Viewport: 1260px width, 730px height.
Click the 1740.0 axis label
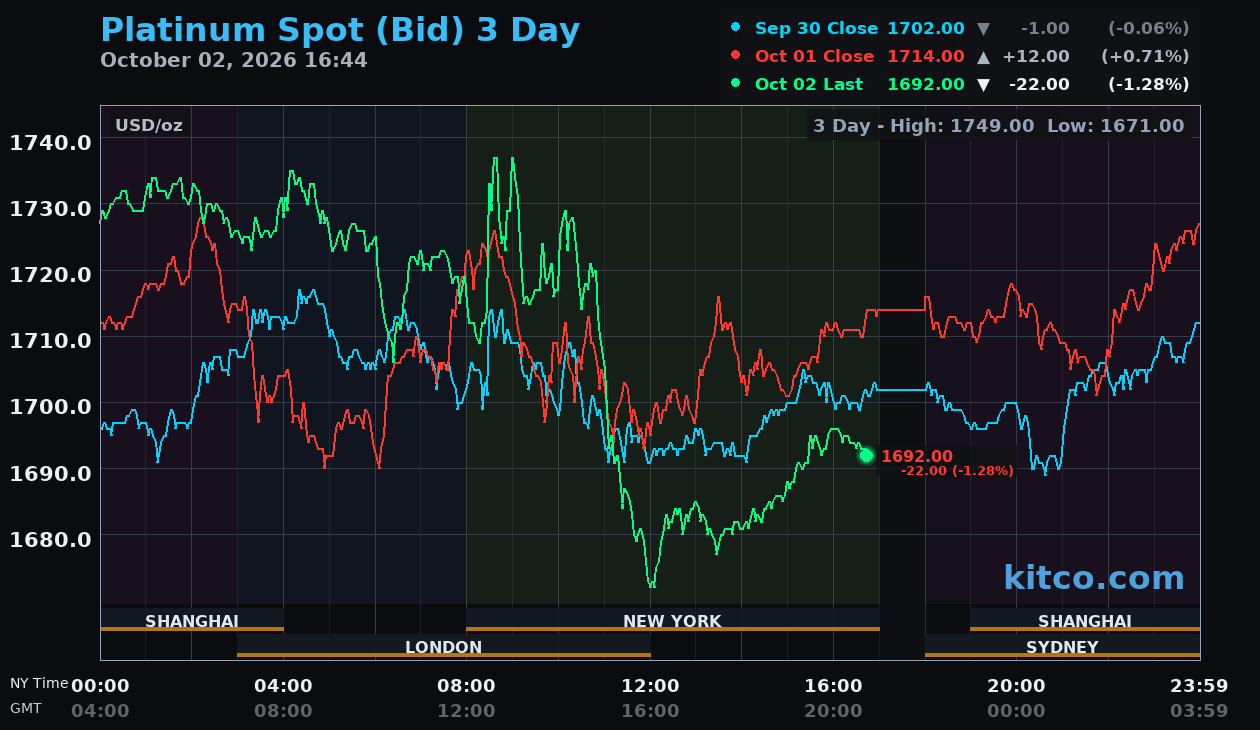pyautogui.click(x=50, y=143)
